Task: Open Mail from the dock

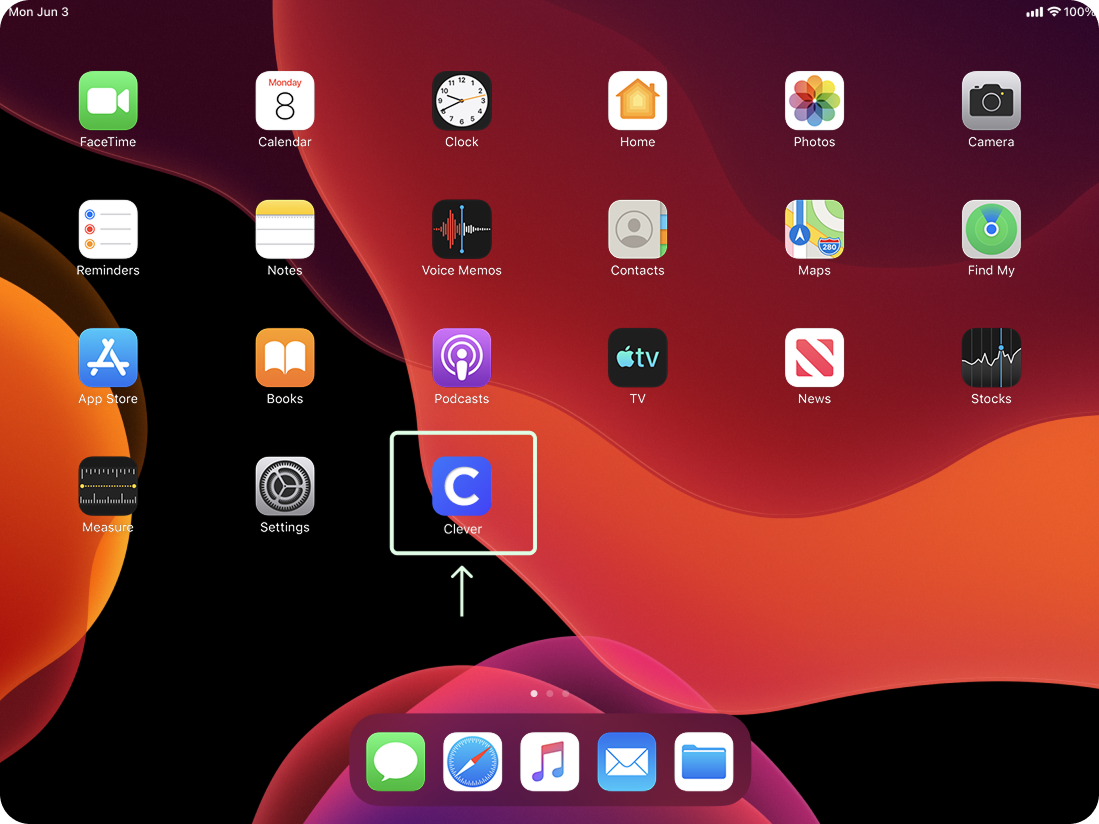Action: pyautogui.click(x=627, y=762)
